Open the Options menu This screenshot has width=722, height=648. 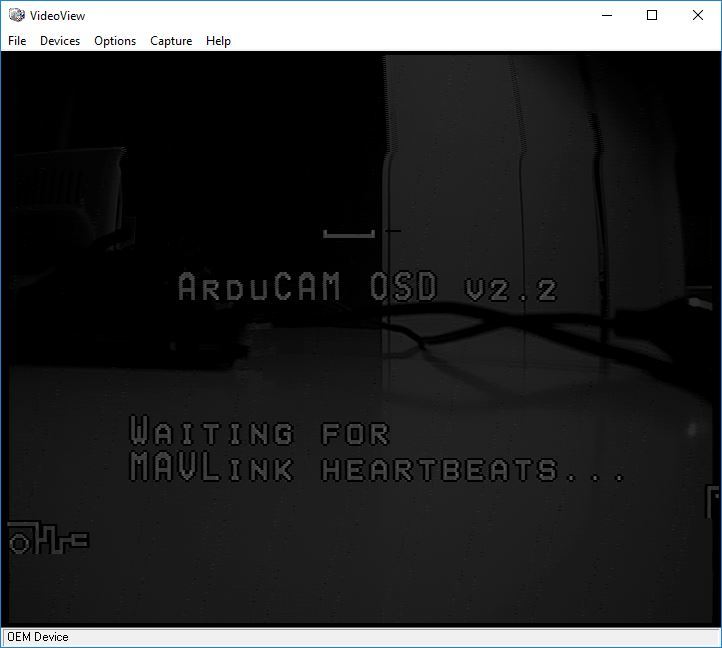click(115, 41)
